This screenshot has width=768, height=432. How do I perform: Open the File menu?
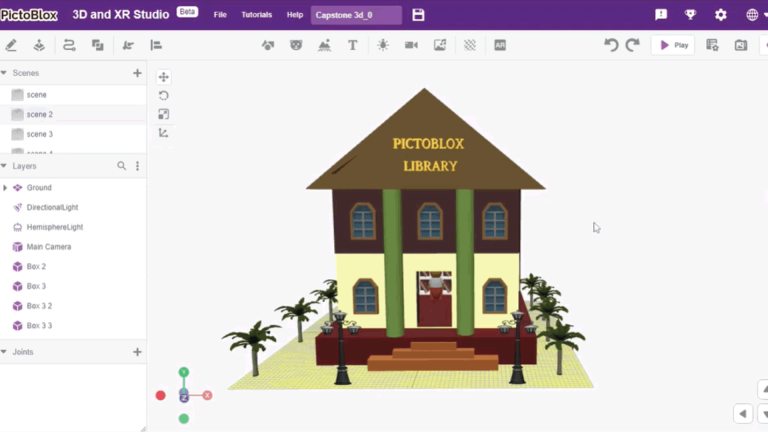point(220,15)
